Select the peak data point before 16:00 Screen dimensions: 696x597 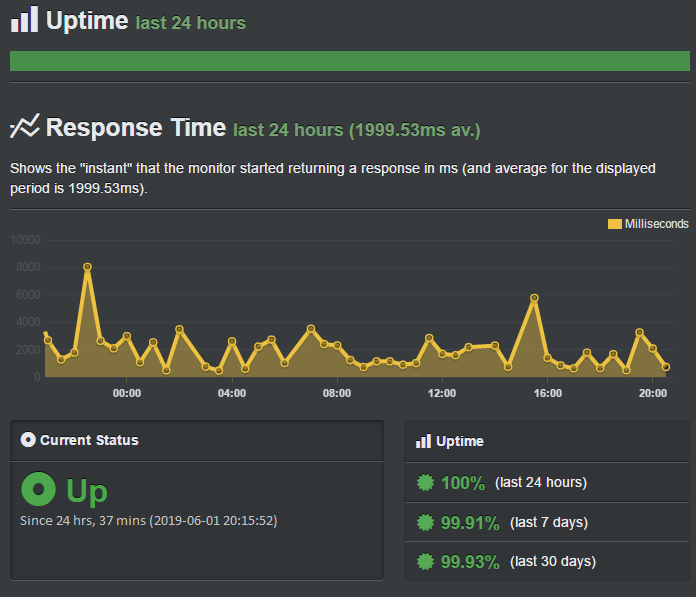click(534, 298)
